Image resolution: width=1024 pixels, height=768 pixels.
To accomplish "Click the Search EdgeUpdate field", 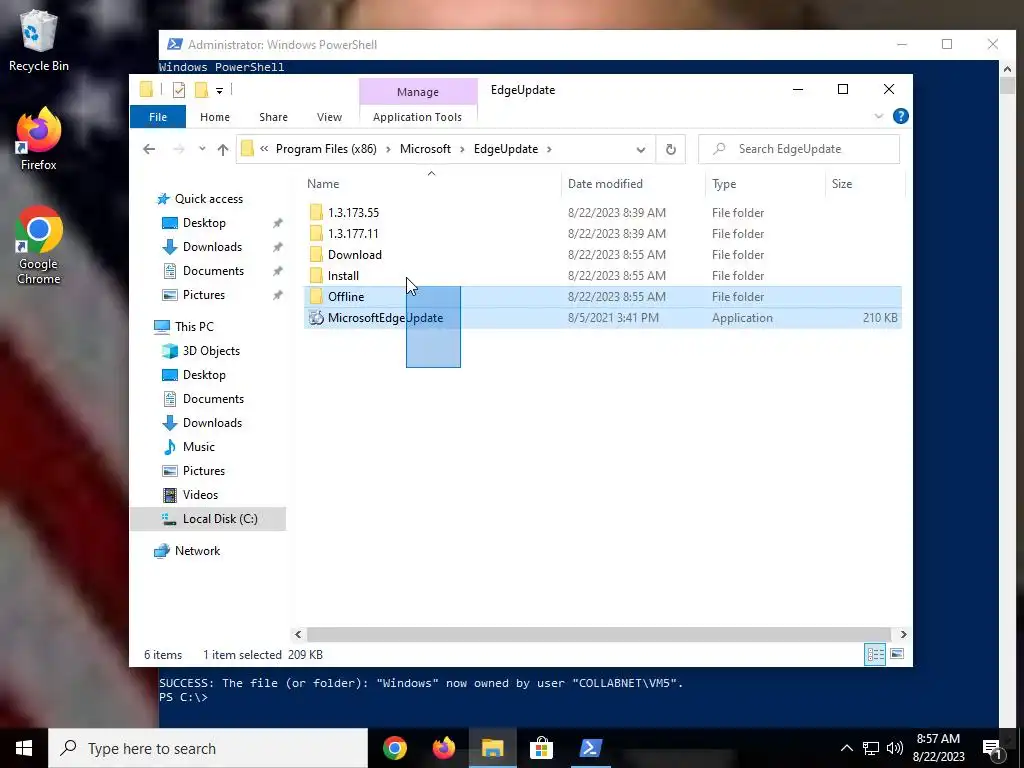I will pyautogui.click(x=799, y=149).
